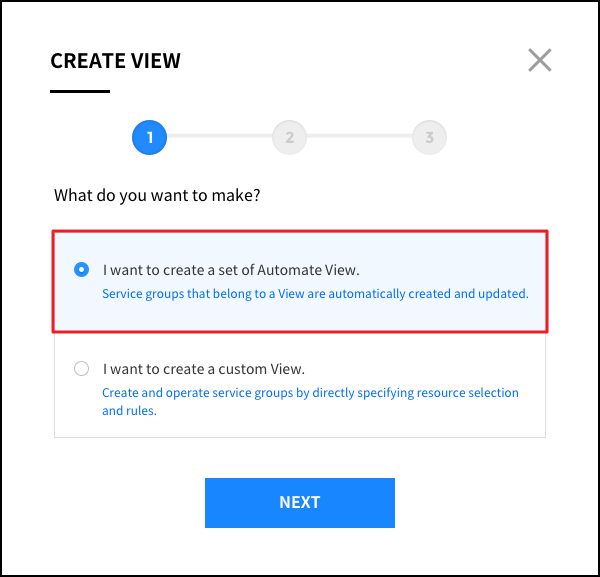Jump to the step 2 circle
Viewport: 600px width, 577px height.
(289, 138)
